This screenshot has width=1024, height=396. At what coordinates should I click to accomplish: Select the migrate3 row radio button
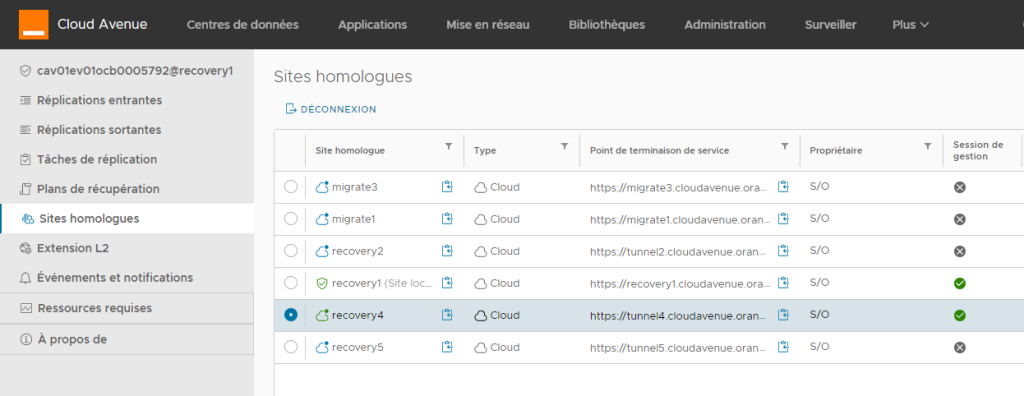(291, 187)
